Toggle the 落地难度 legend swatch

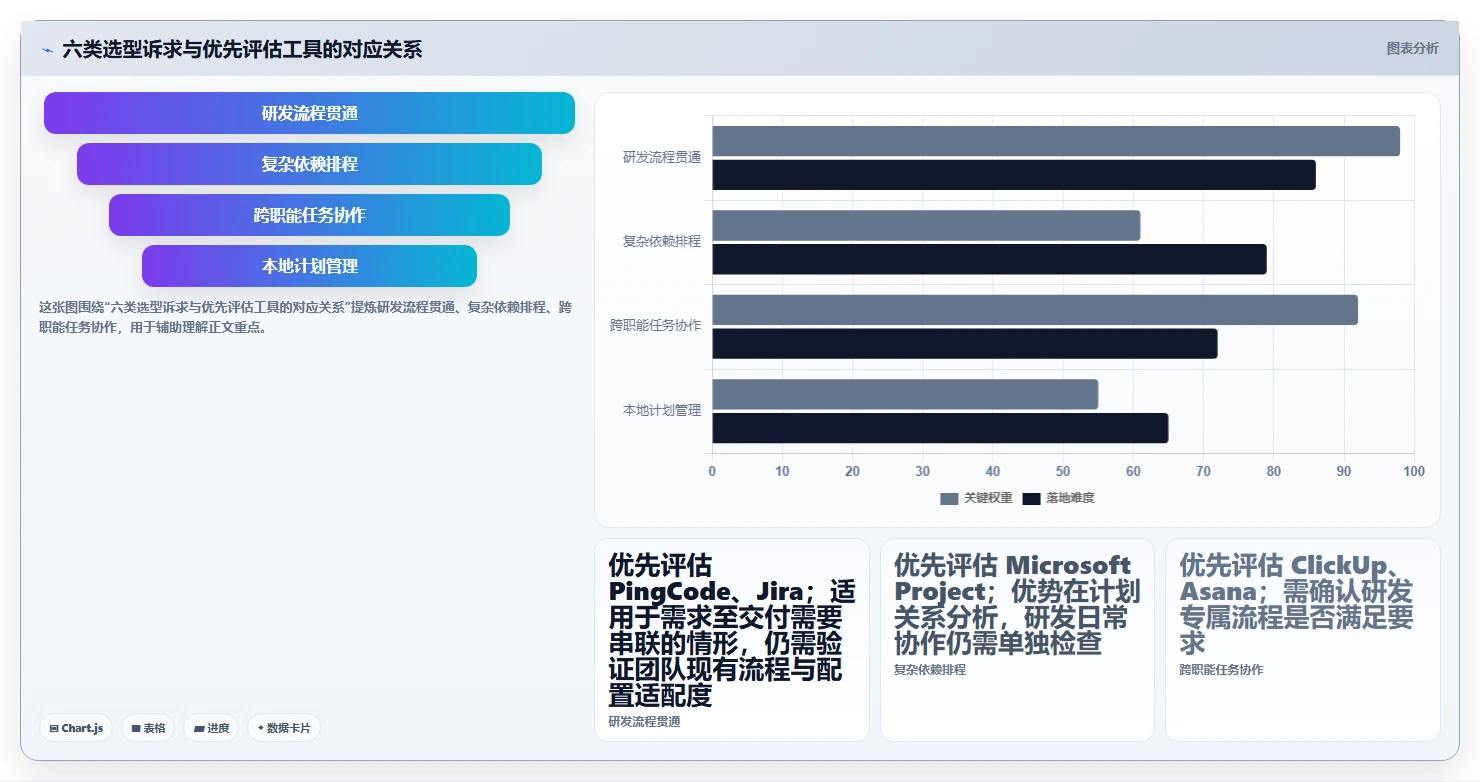tap(1031, 498)
